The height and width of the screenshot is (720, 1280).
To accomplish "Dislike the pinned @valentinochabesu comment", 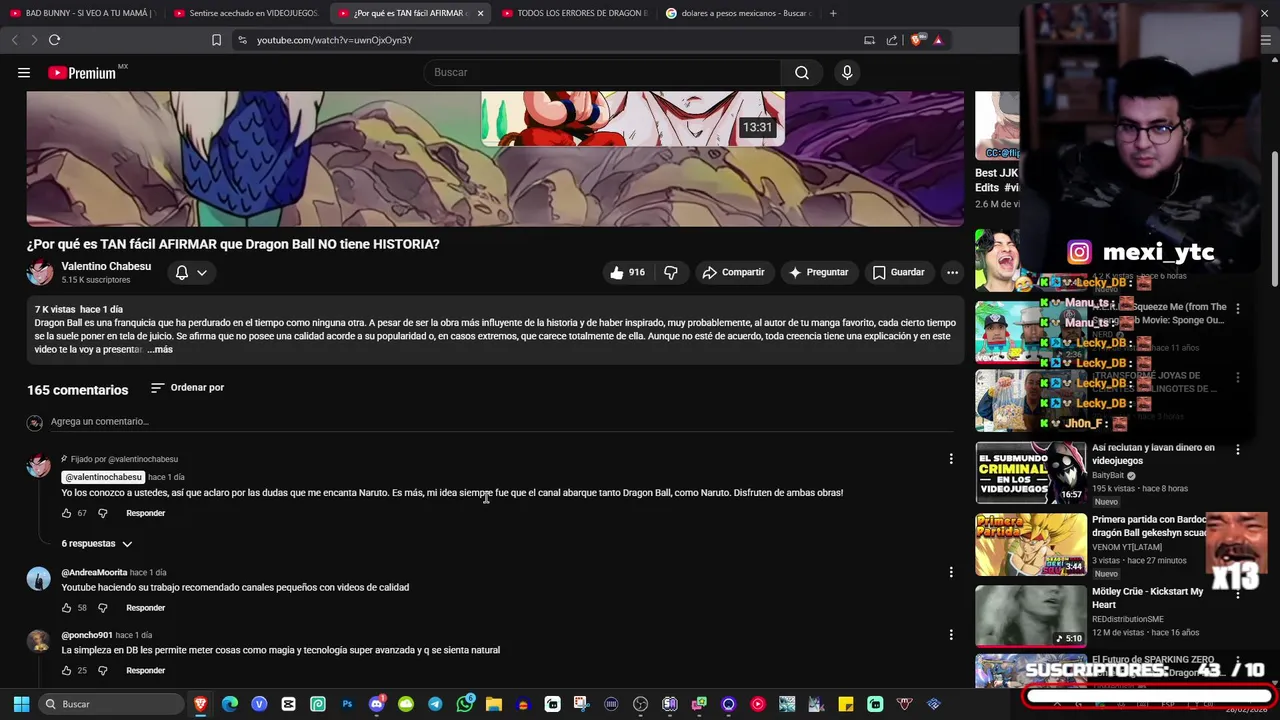I will [102, 513].
